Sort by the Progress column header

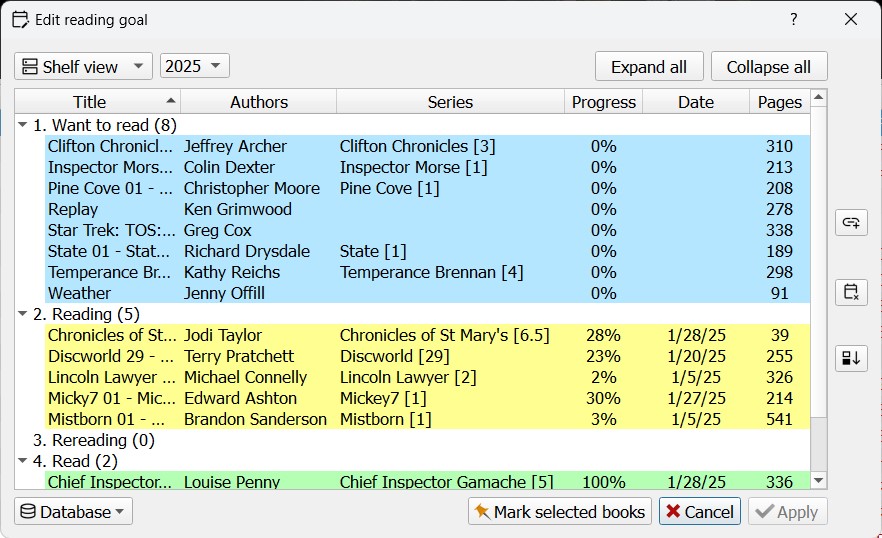(603, 102)
